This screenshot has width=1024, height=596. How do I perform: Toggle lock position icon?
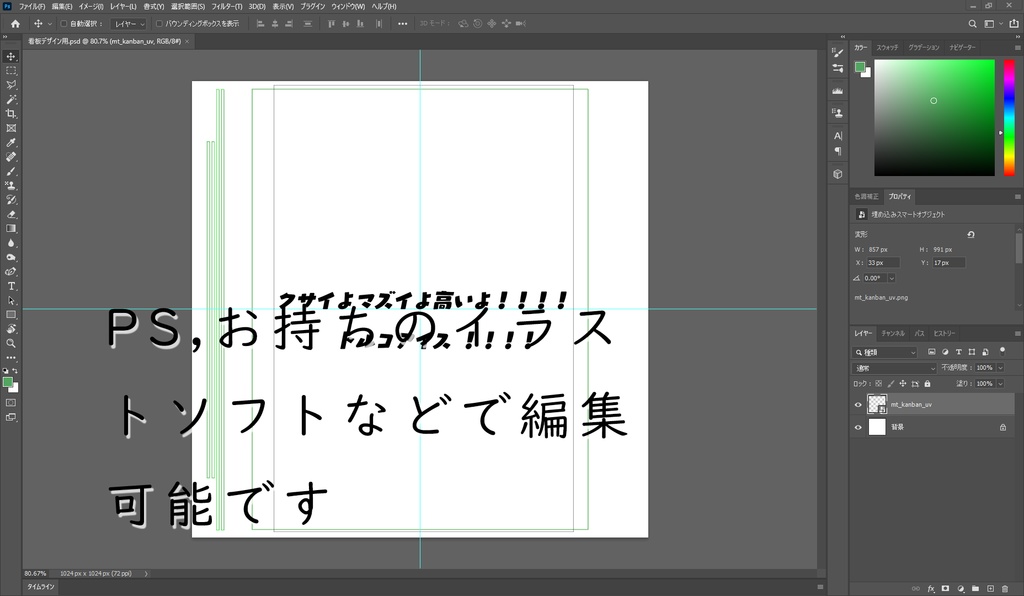tap(903, 384)
